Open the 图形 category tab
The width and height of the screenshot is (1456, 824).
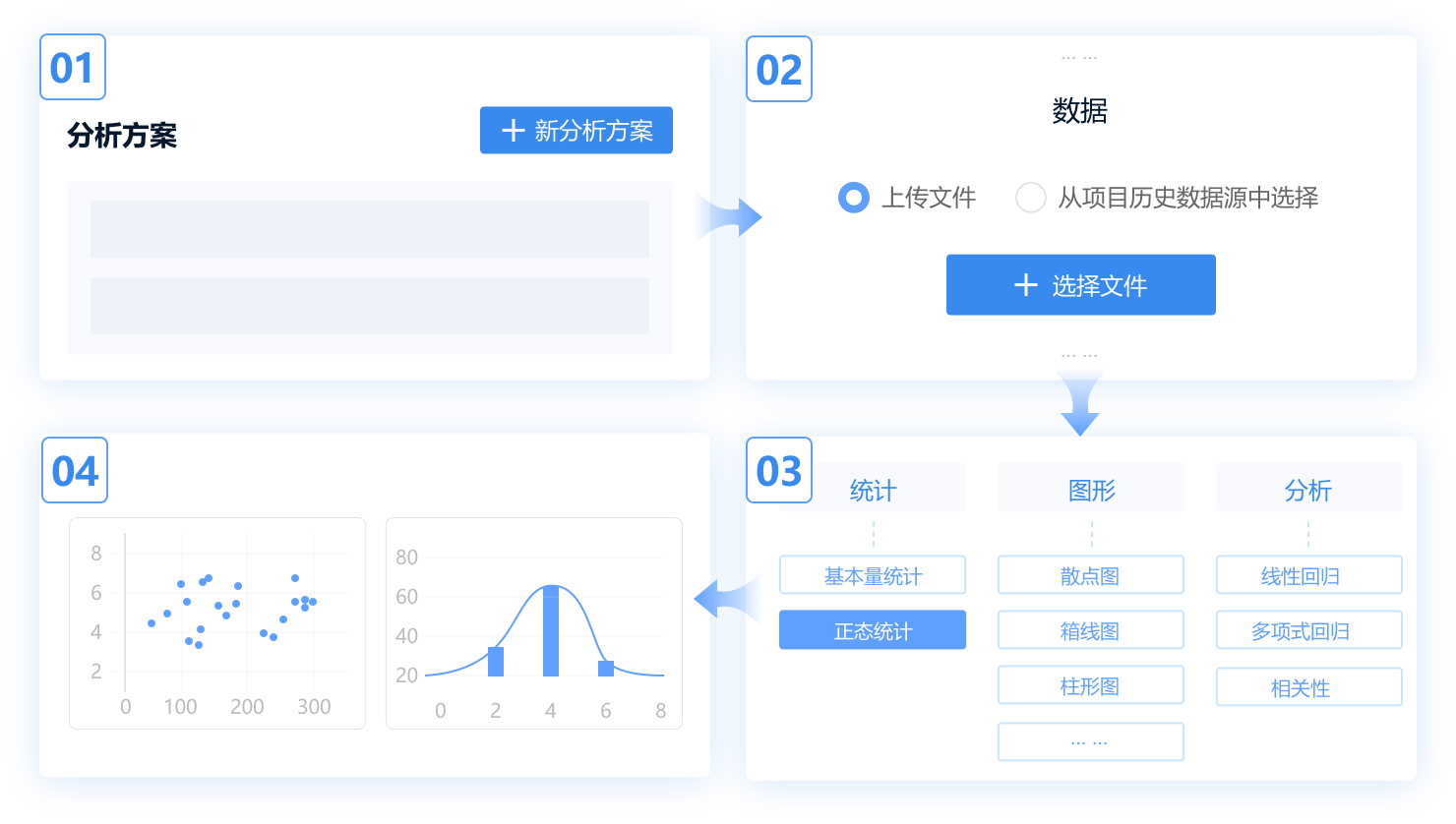point(1090,490)
